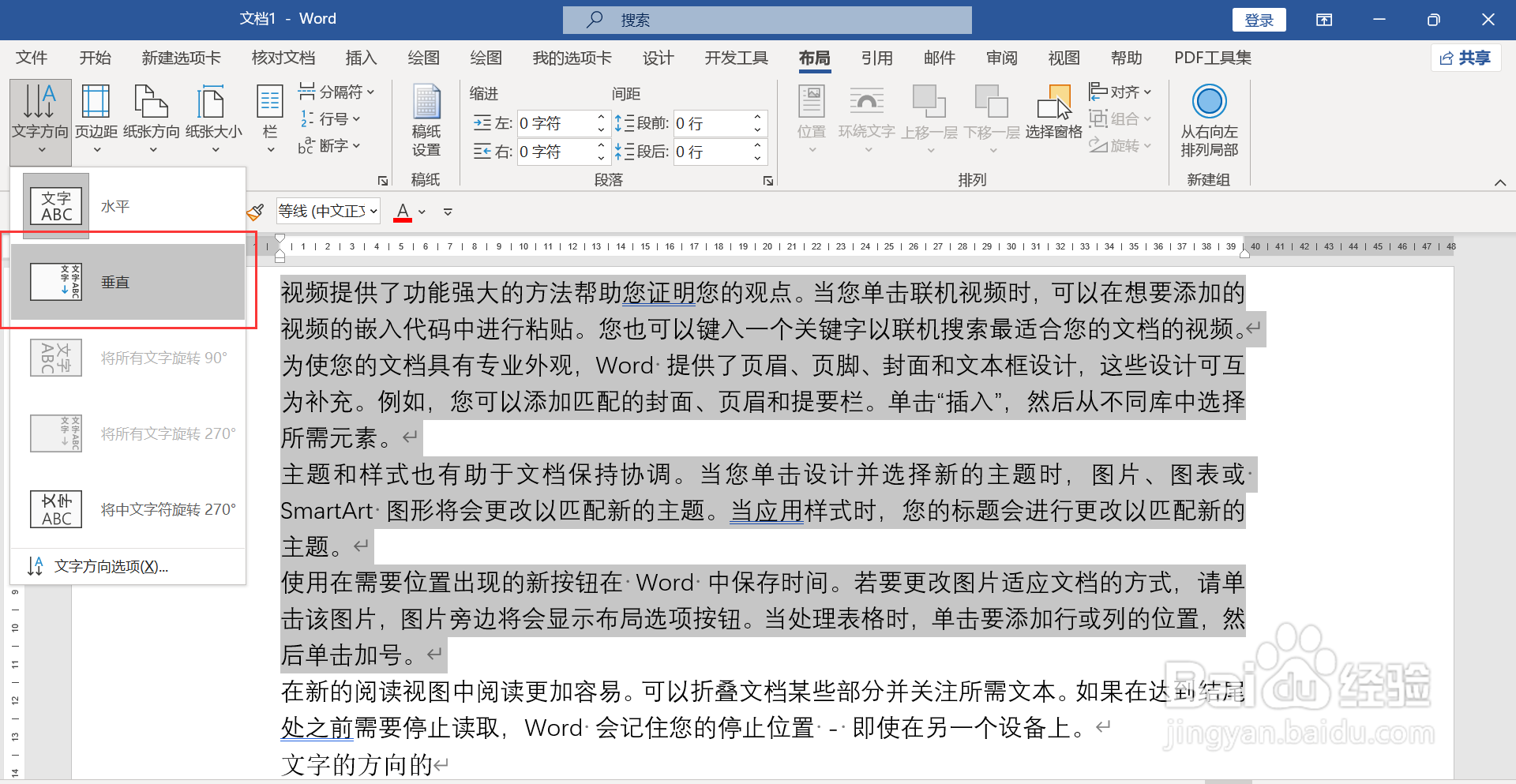Viewport: 1516px width, 784px height.
Task: Select 将所有文字旋转 90° option
Action: 128,358
